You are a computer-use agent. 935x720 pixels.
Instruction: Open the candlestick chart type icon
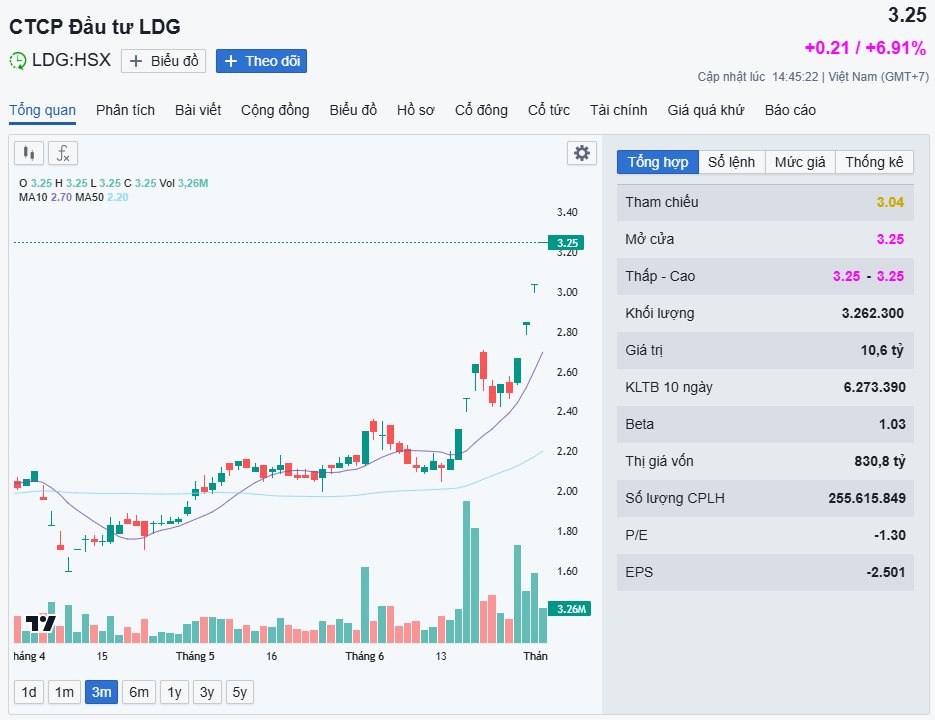click(x=29, y=153)
